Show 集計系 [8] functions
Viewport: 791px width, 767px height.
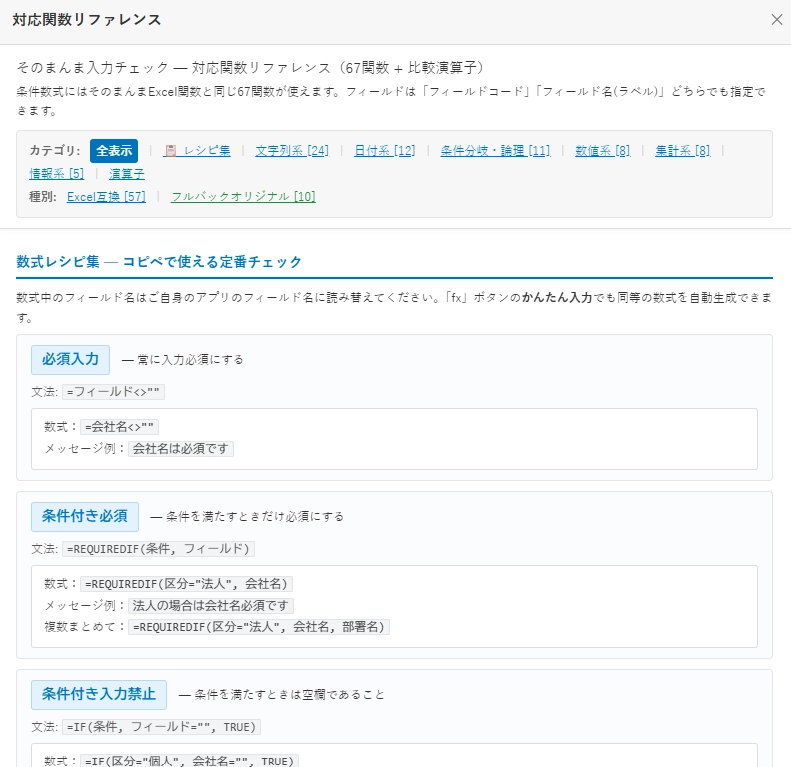click(x=683, y=150)
